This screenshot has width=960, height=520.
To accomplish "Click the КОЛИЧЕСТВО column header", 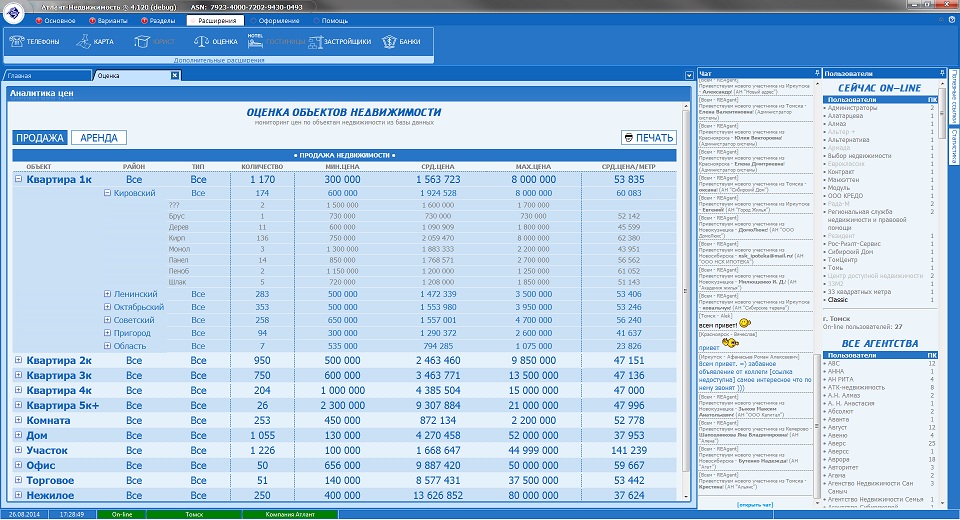I will tap(262, 167).
